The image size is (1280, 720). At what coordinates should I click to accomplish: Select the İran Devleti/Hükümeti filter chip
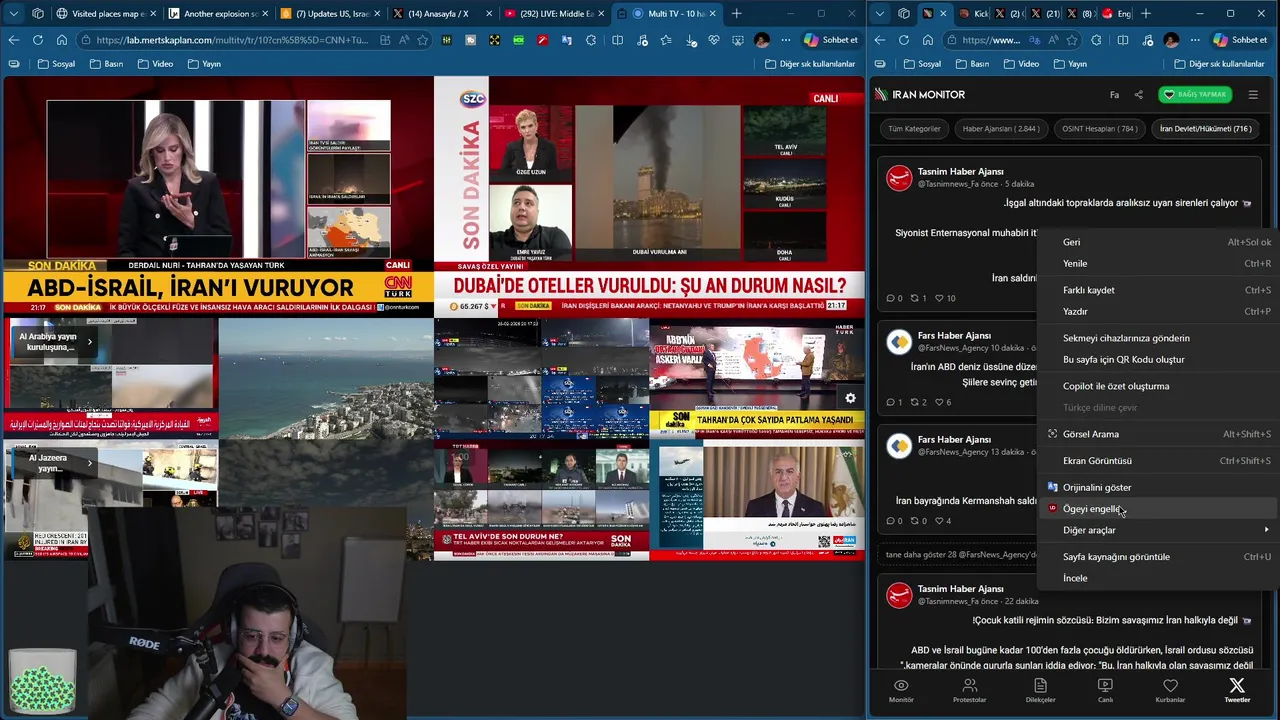coord(1205,129)
